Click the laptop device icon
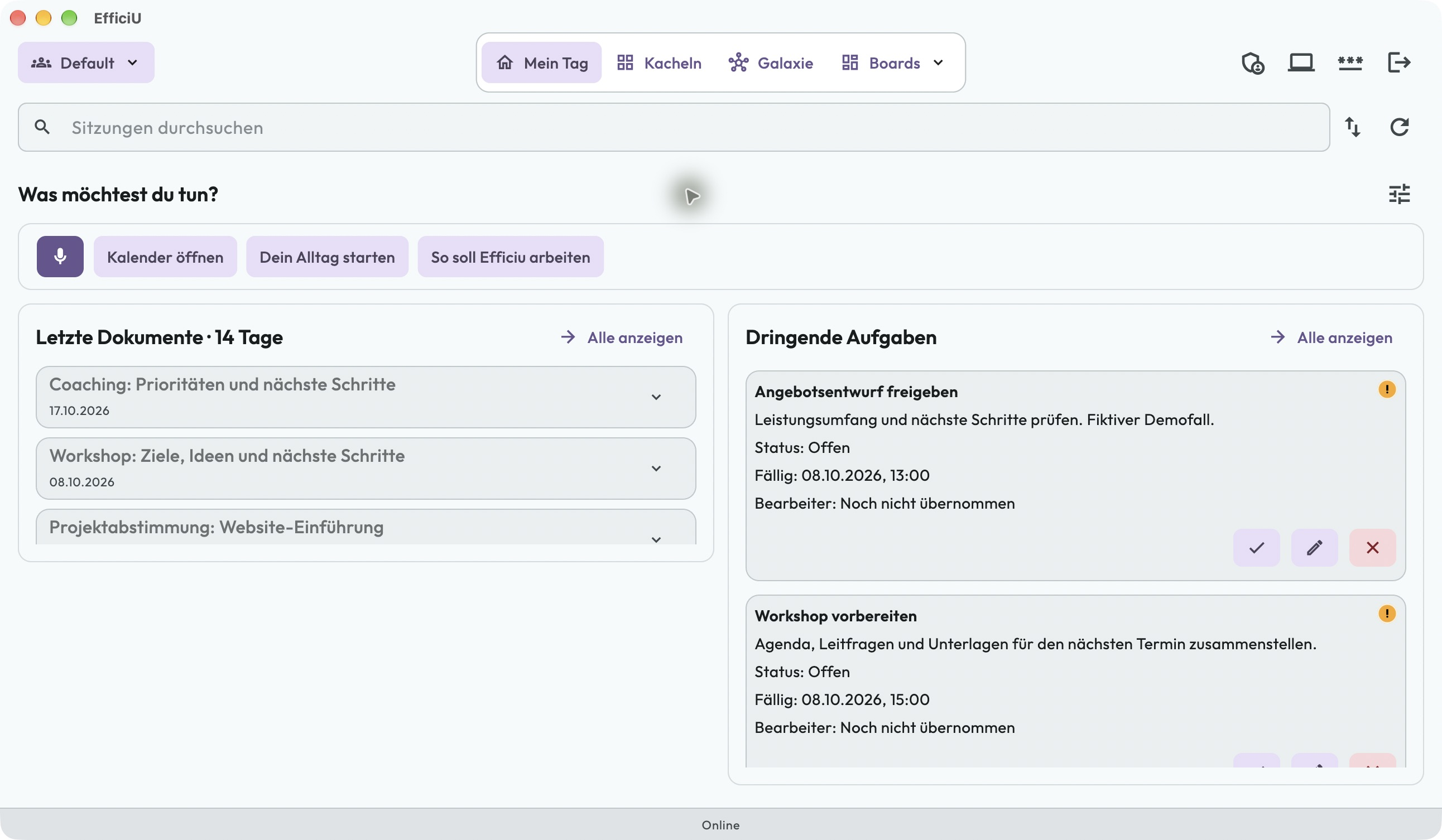 tap(1301, 62)
